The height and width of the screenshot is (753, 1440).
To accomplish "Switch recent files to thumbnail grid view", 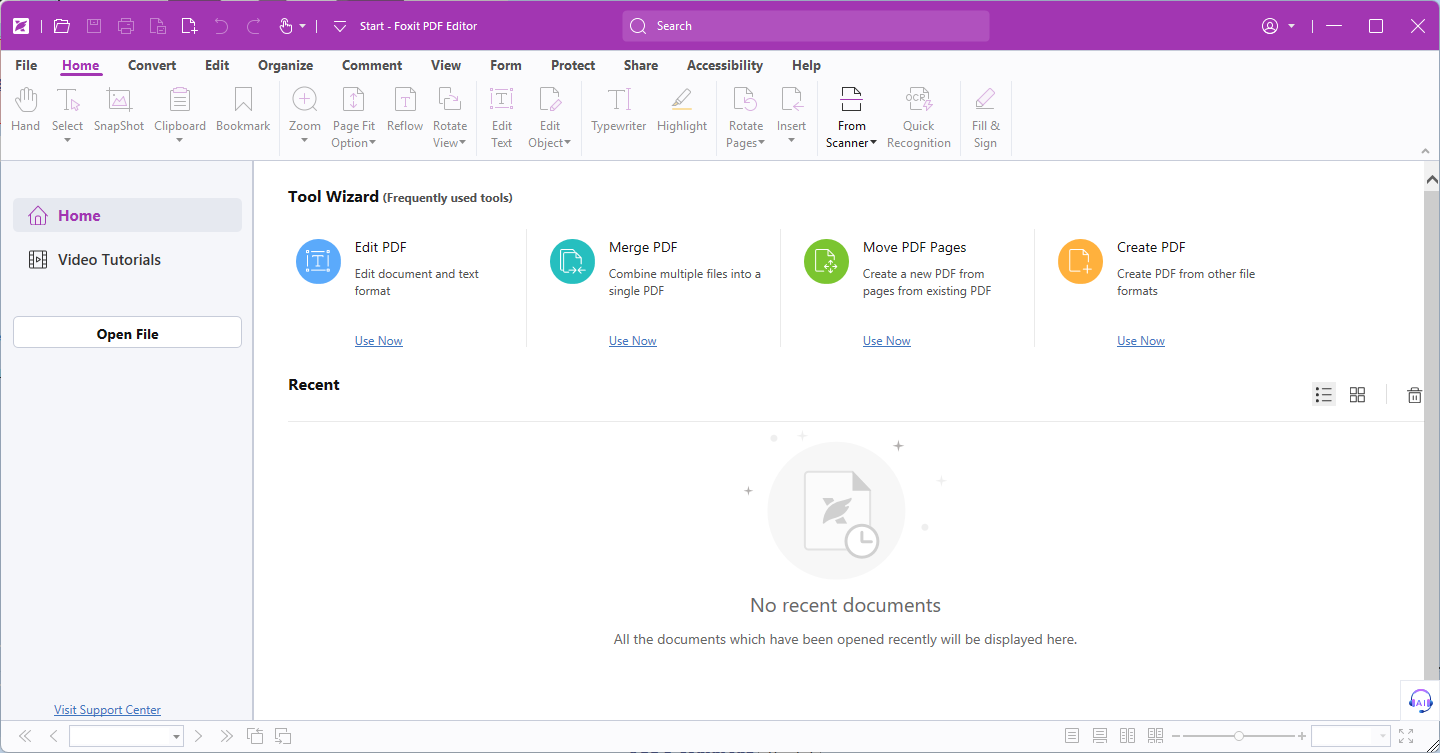I will (x=1357, y=395).
